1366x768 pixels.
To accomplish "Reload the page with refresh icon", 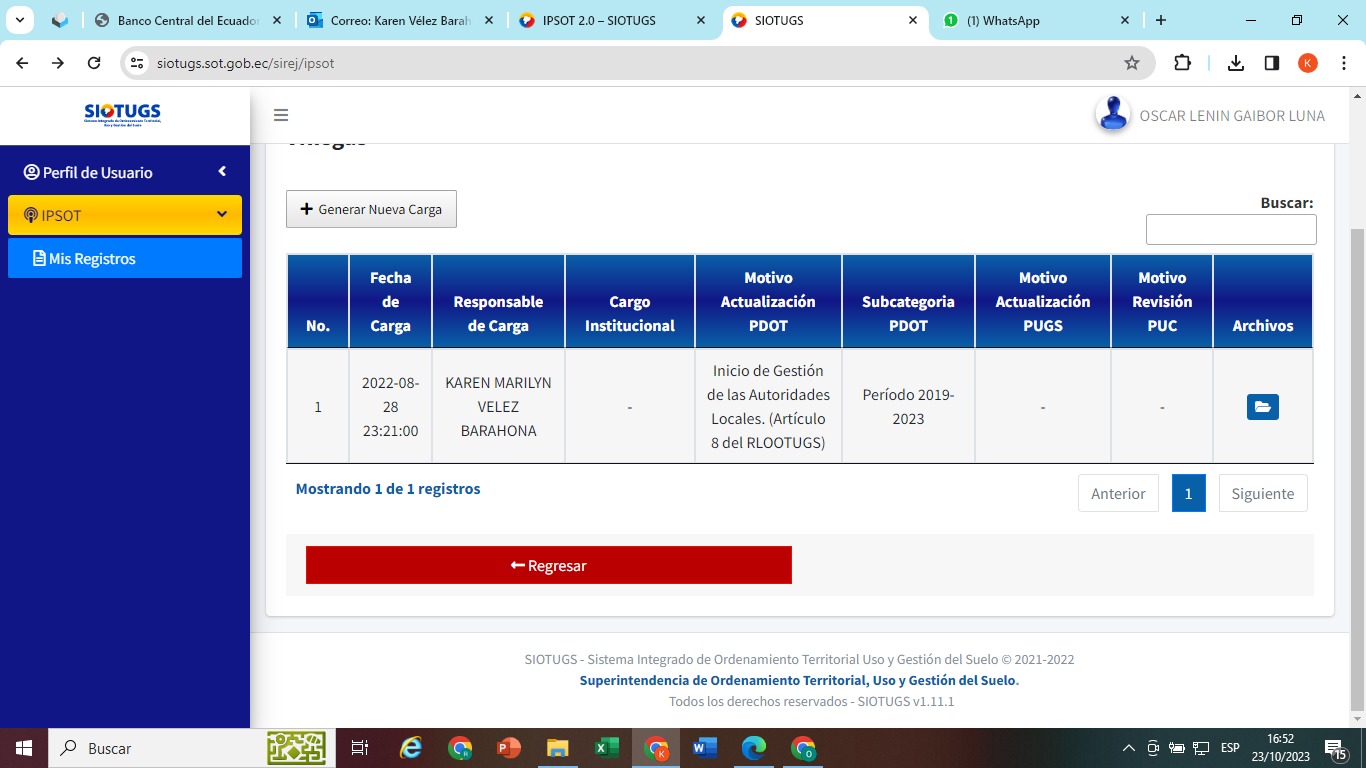I will [94, 63].
